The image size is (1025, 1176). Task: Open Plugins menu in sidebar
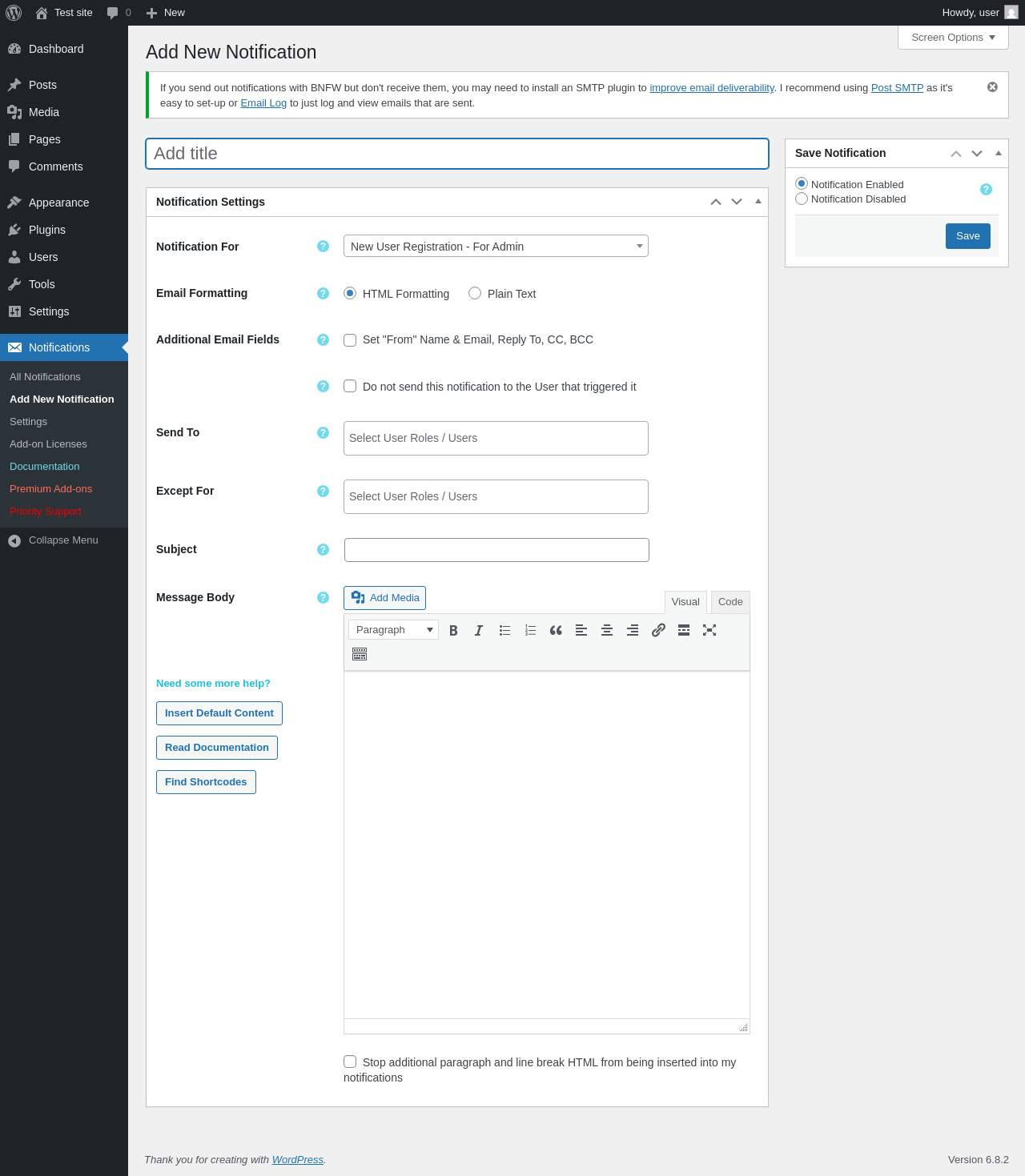pyautogui.click(x=64, y=230)
